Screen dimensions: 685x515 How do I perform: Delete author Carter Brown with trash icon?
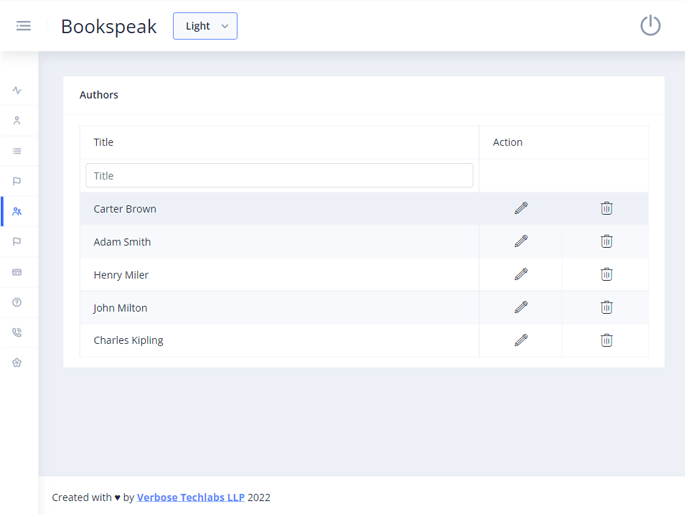tap(606, 208)
